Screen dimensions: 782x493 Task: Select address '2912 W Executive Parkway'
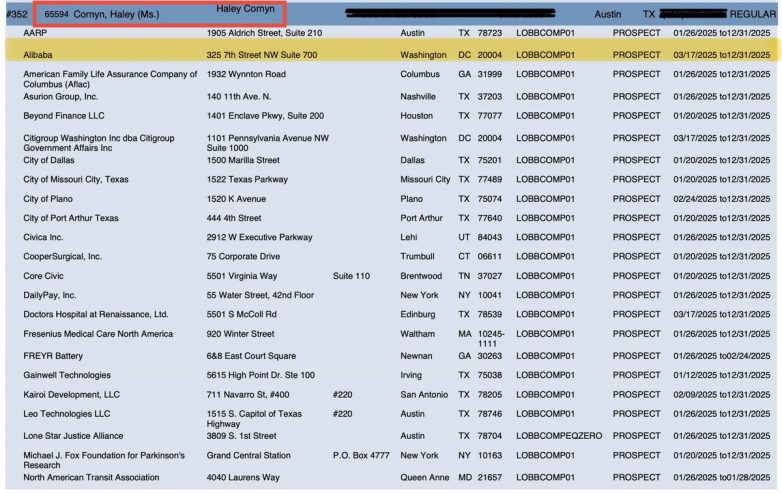coord(259,237)
